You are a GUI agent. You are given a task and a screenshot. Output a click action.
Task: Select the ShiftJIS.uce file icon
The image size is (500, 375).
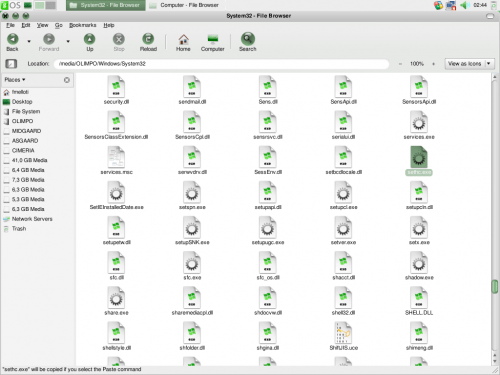[x=343, y=333]
